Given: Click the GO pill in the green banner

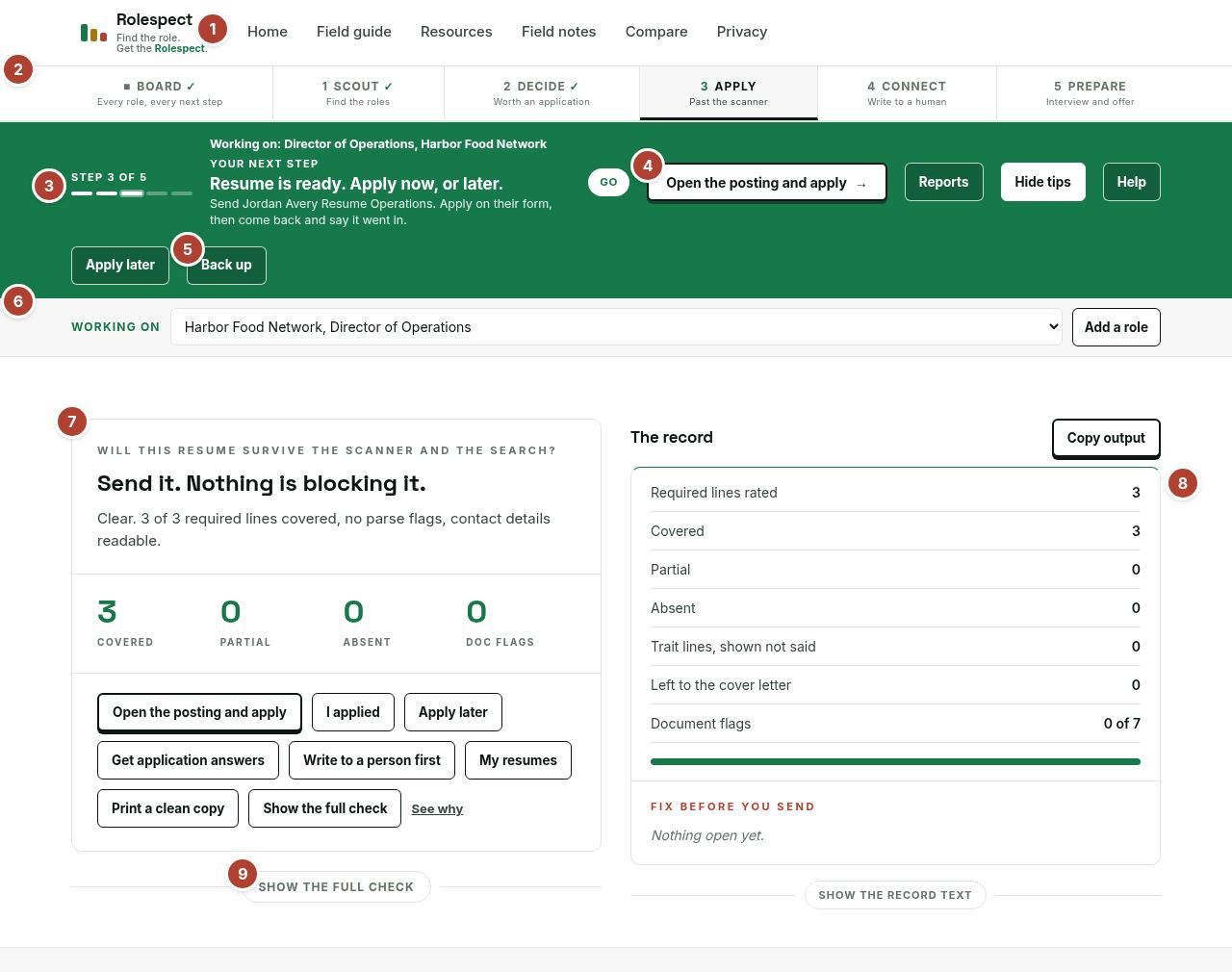Looking at the screenshot, I should point(608,182).
